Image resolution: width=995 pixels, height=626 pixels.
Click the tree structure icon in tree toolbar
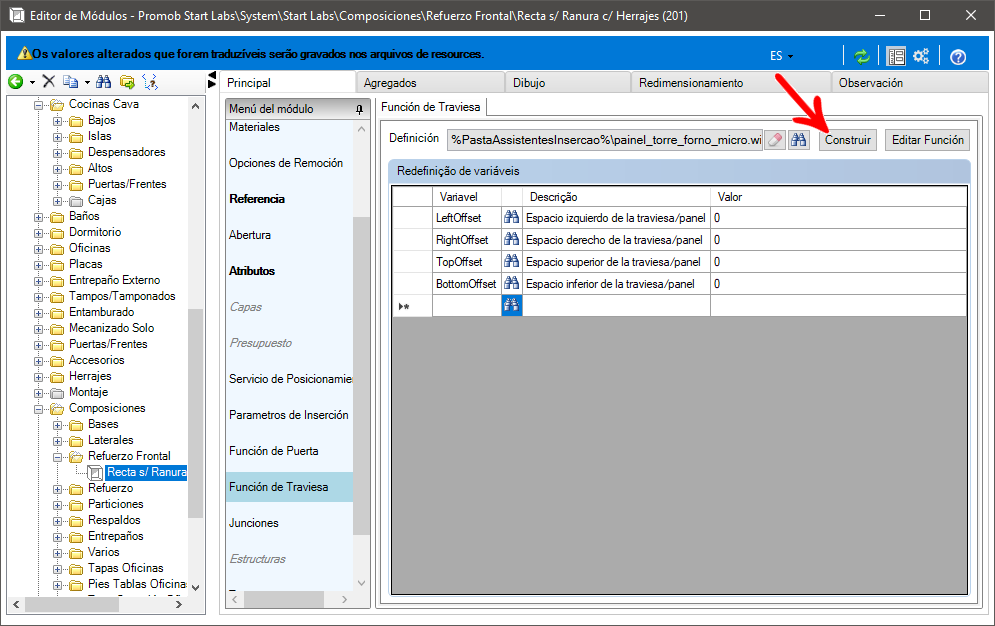pos(150,82)
